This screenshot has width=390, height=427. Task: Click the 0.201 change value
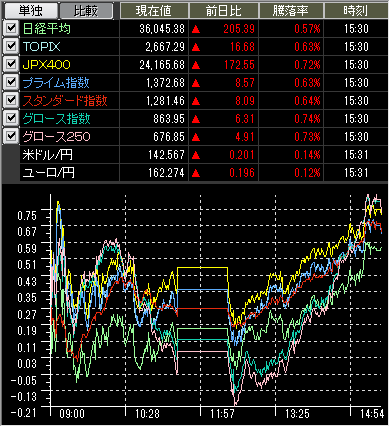pyautogui.click(x=242, y=155)
